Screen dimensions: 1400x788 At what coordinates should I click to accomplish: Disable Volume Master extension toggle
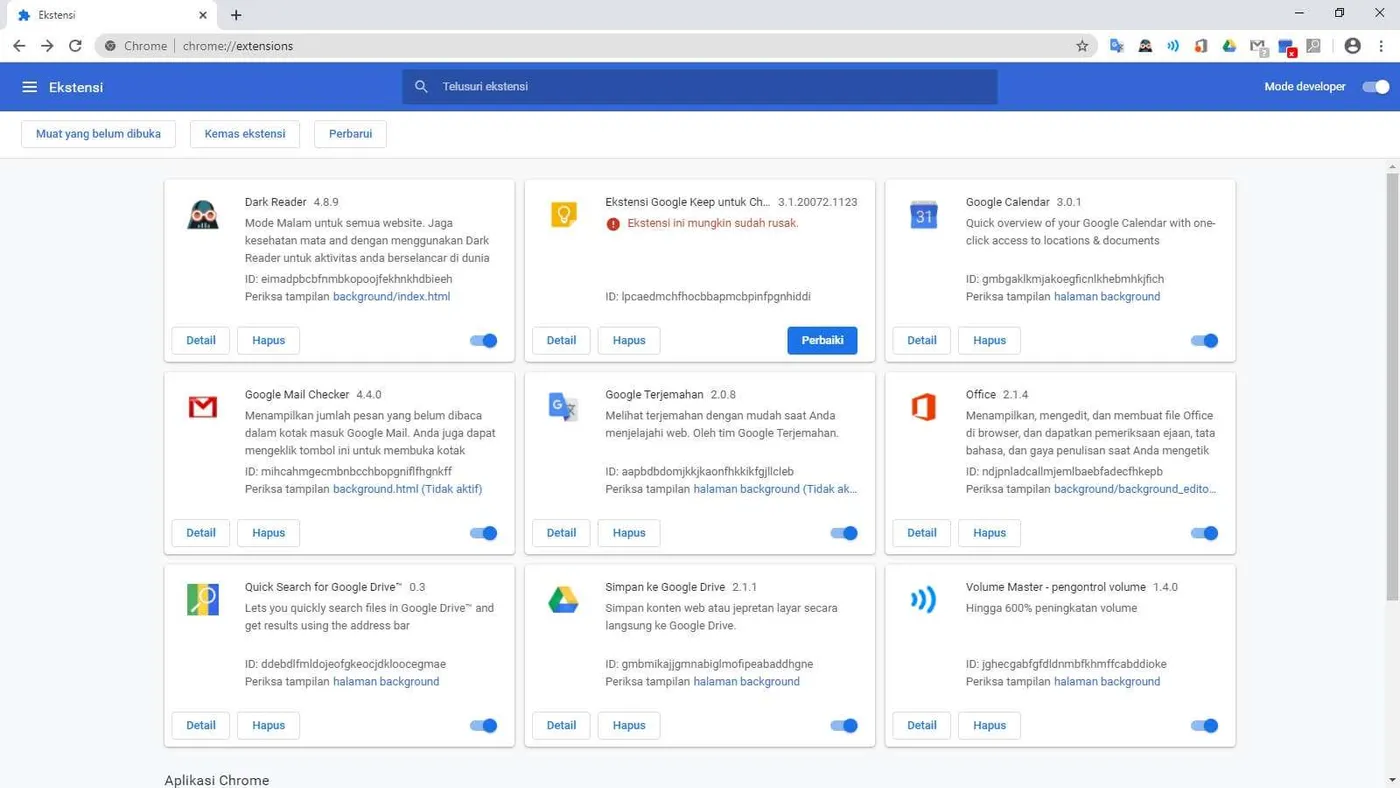pos(1205,726)
